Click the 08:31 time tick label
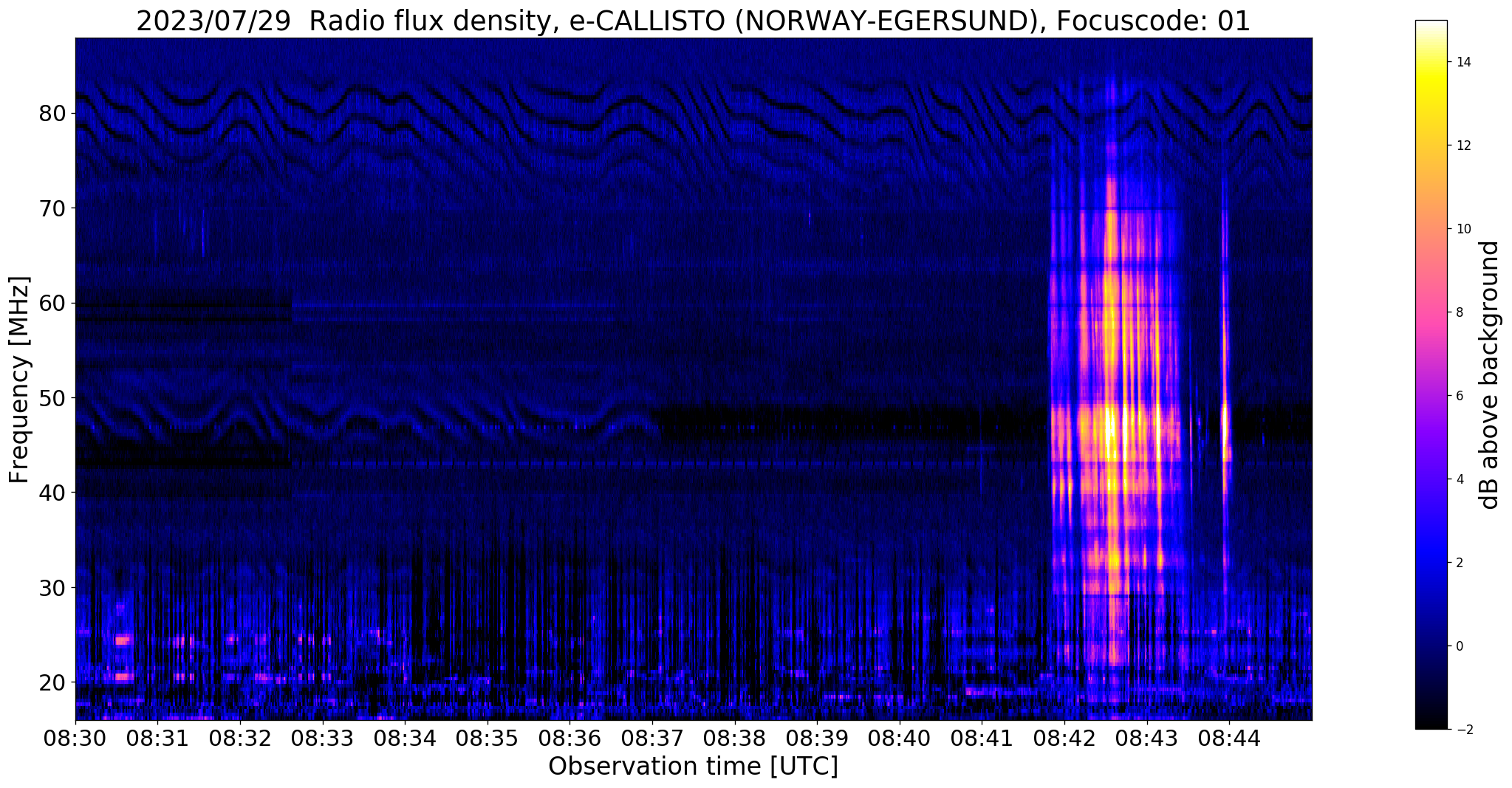 pos(157,739)
